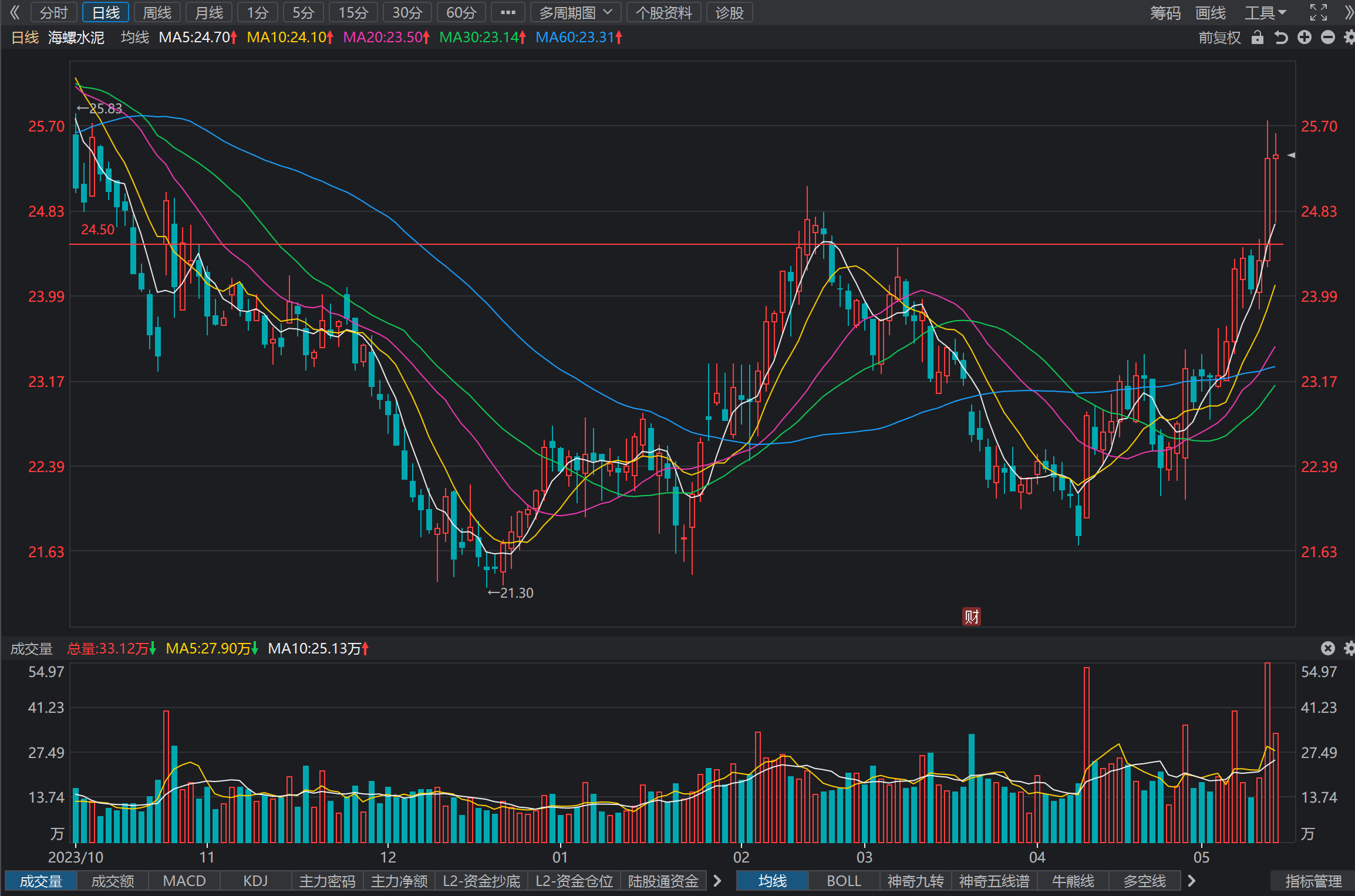This screenshot has height=896, width=1355.
Task: Click the lock icon next to 前复权
Action: click(1257, 38)
